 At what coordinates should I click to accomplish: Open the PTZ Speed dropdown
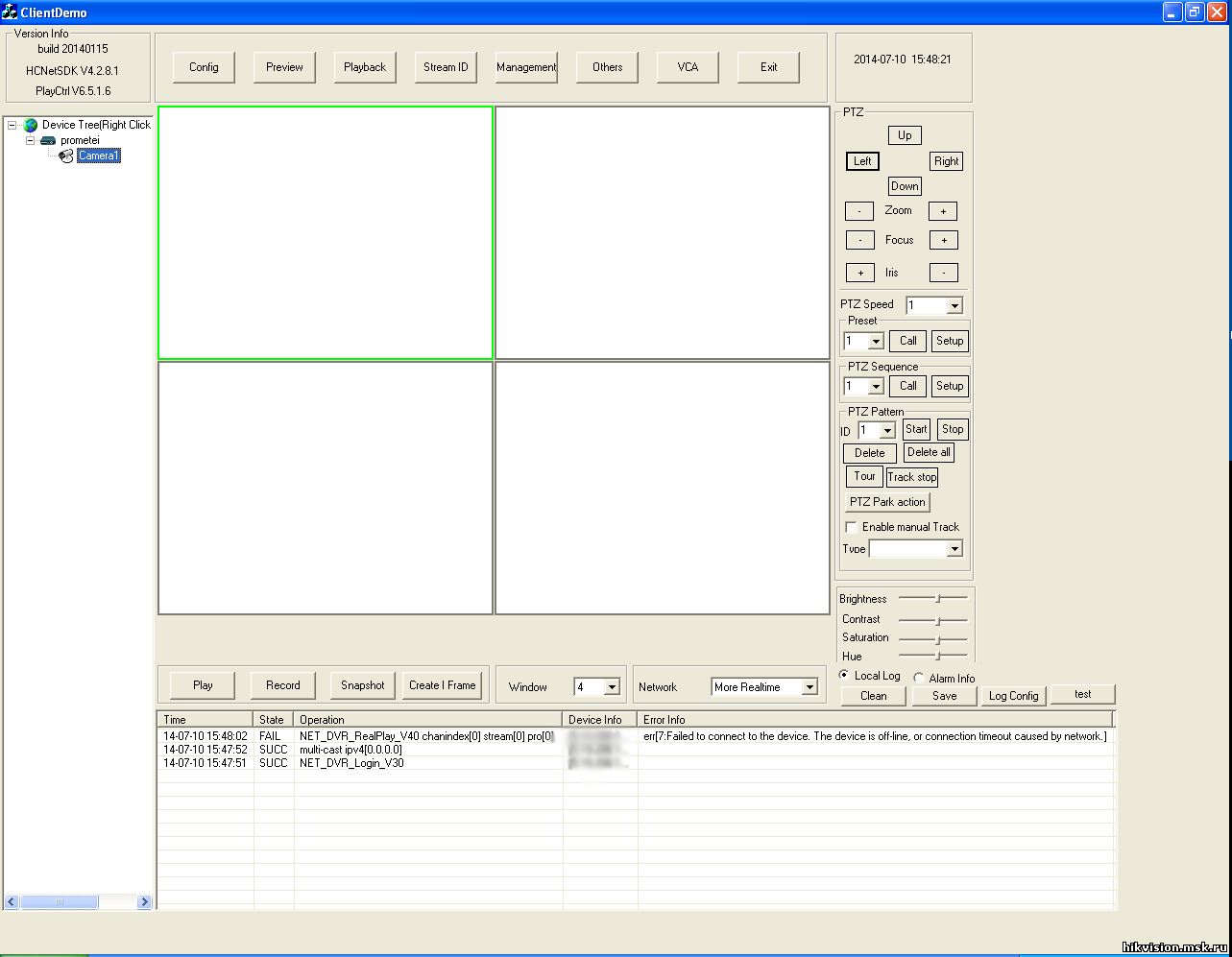954,306
